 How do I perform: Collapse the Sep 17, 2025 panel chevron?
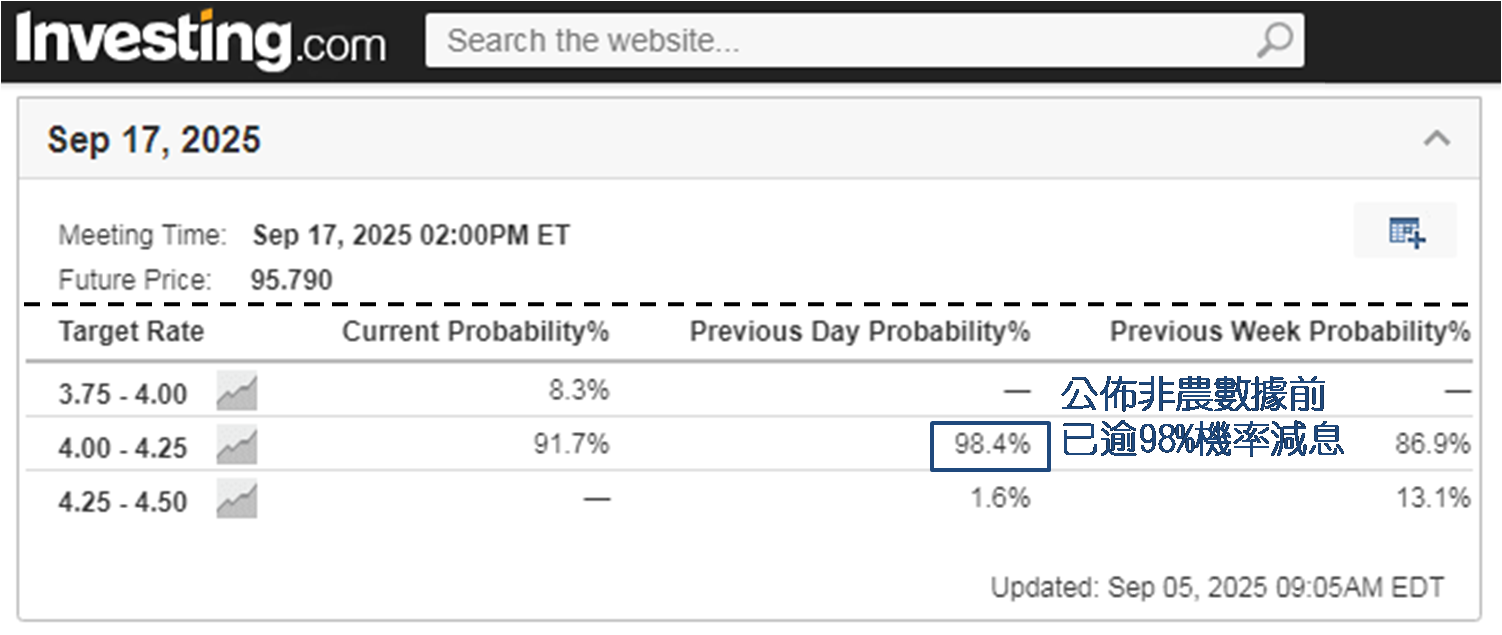tap(1436, 139)
